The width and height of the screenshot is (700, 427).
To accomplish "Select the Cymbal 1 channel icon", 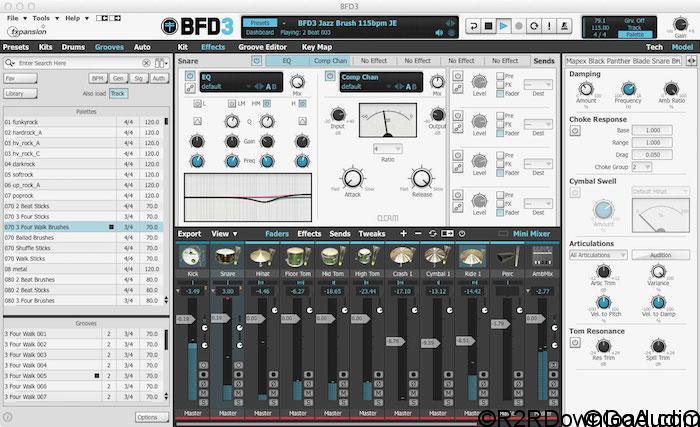I will pyautogui.click(x=438, y=257).
